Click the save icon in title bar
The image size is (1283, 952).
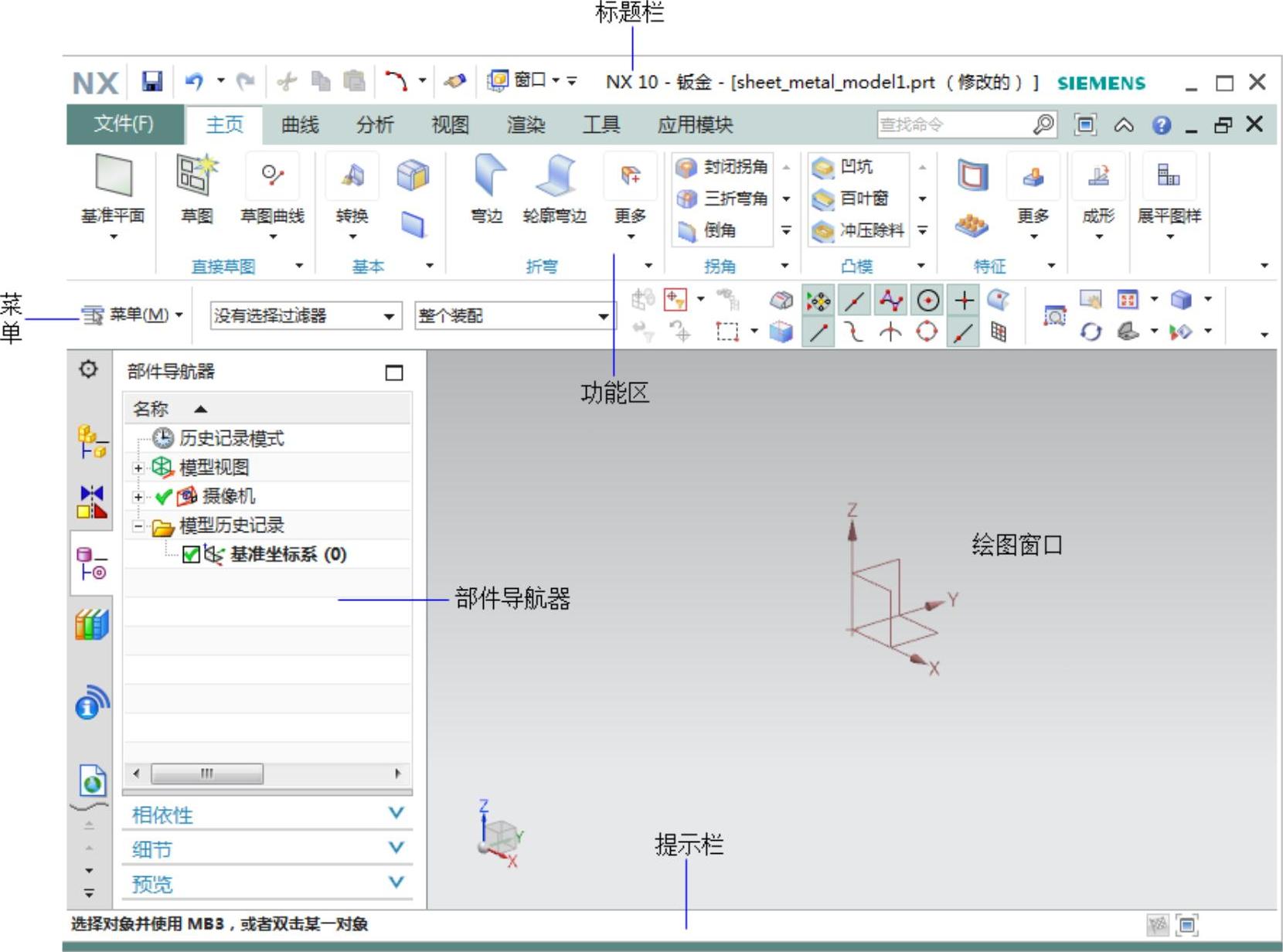click(x=152, y=81)
